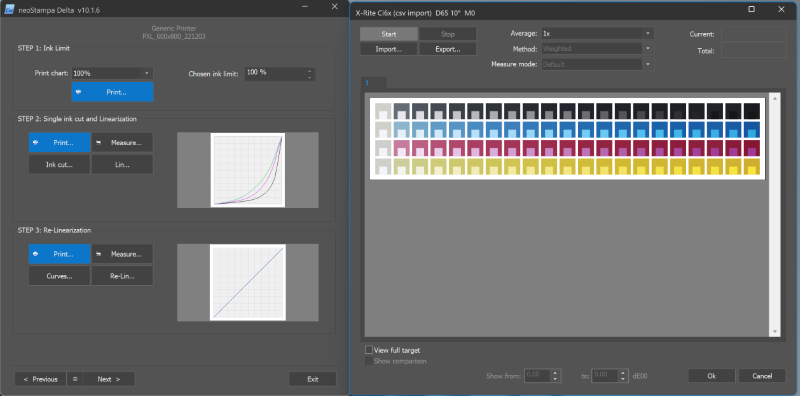Minimize the neoStampa Delta window
The width and height of the screenshot is (800, 396).
click(305, 7)
